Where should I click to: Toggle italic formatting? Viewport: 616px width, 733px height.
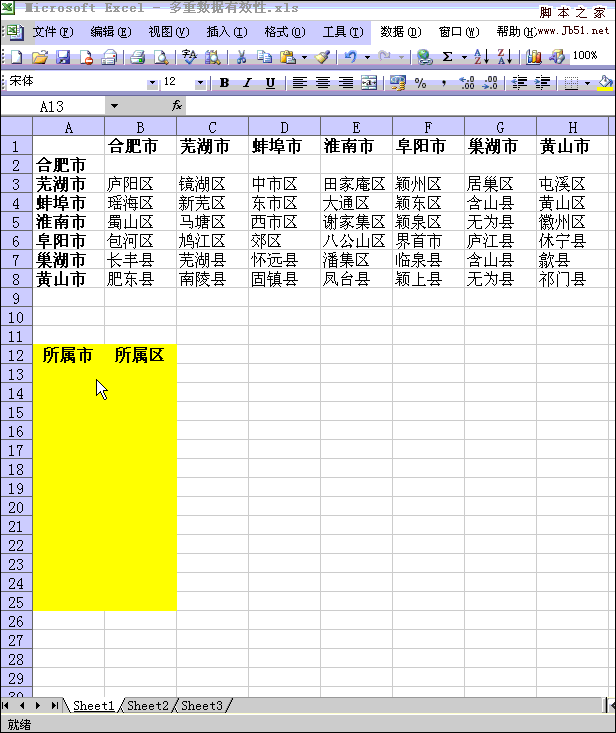pyautogui.click(x=247, y=83)
